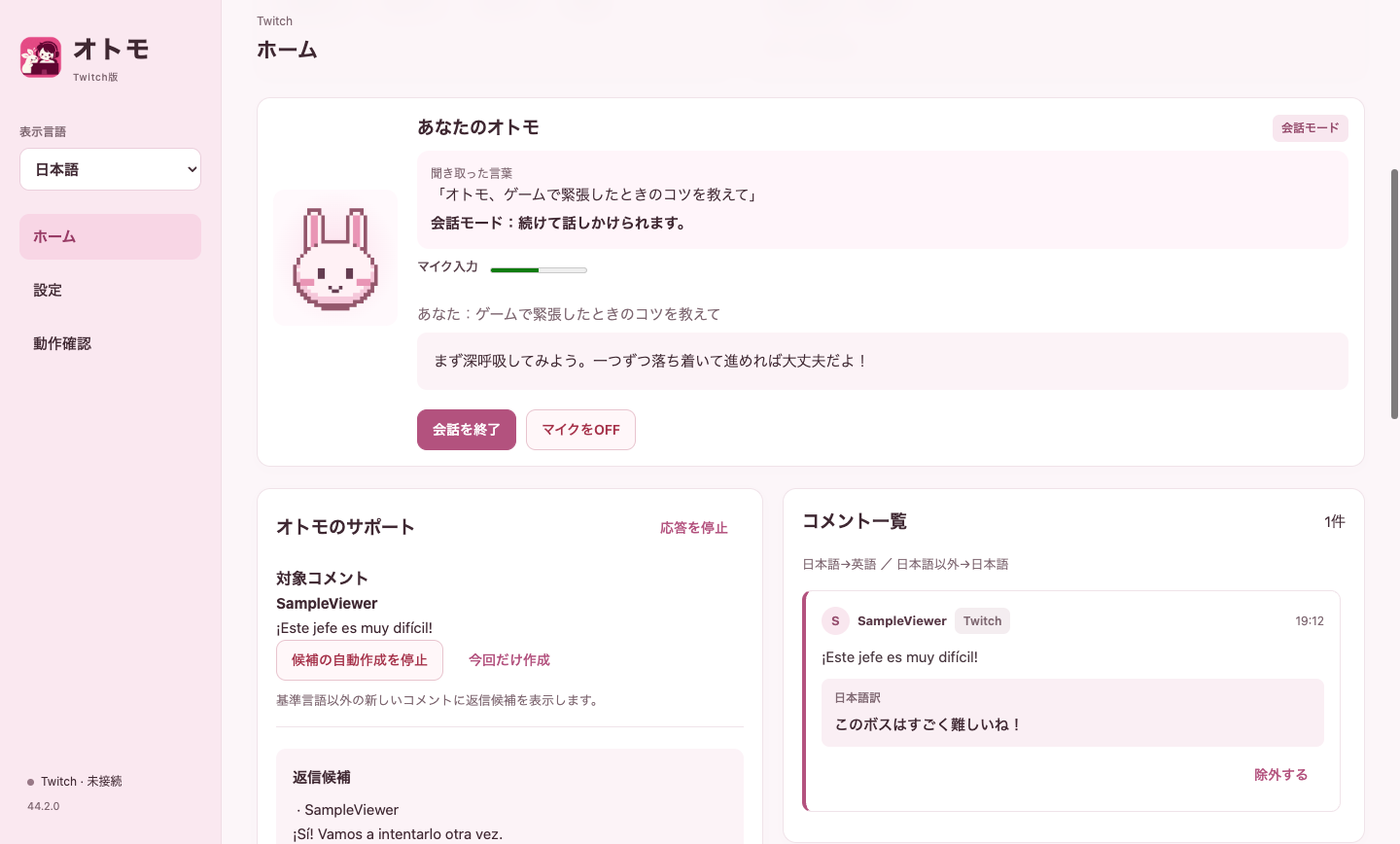Click SampleViewer name in コメント一覧
This screenshot has width=1400, height=844.
coord(902,621)
